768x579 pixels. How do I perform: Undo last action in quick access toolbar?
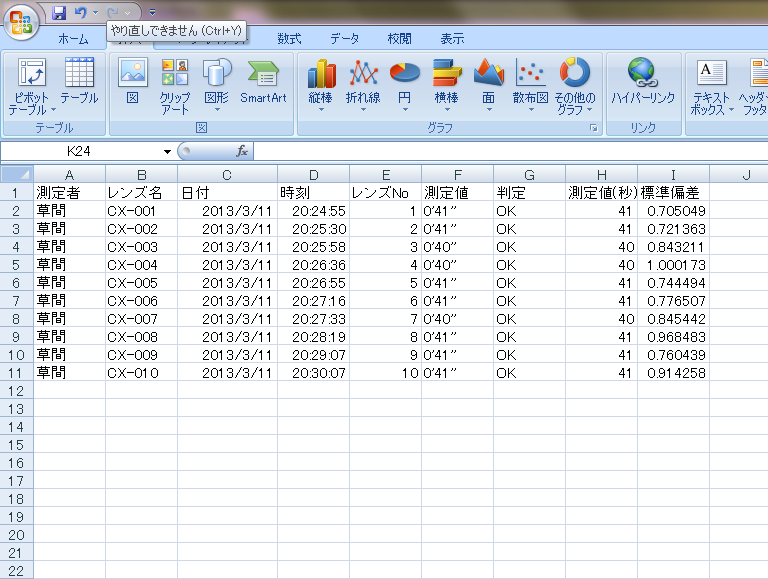point(81,13)
